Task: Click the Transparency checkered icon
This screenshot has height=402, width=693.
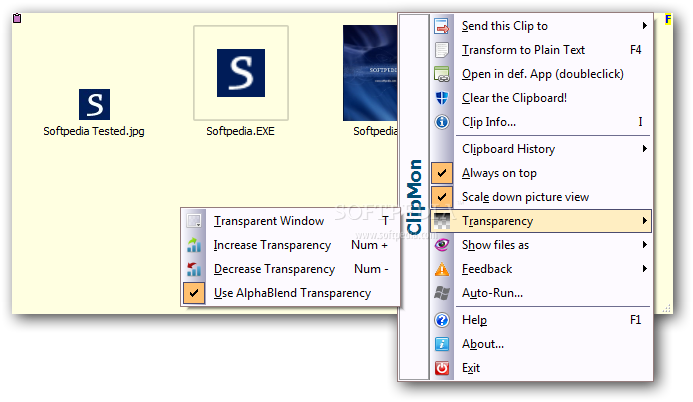Action: (442, 221)
